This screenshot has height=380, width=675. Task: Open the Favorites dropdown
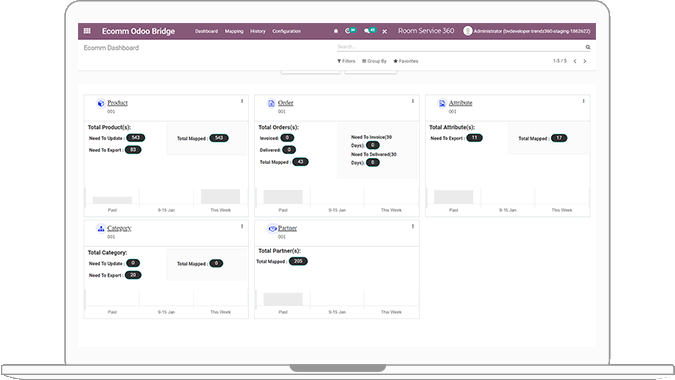pos(406,61)
